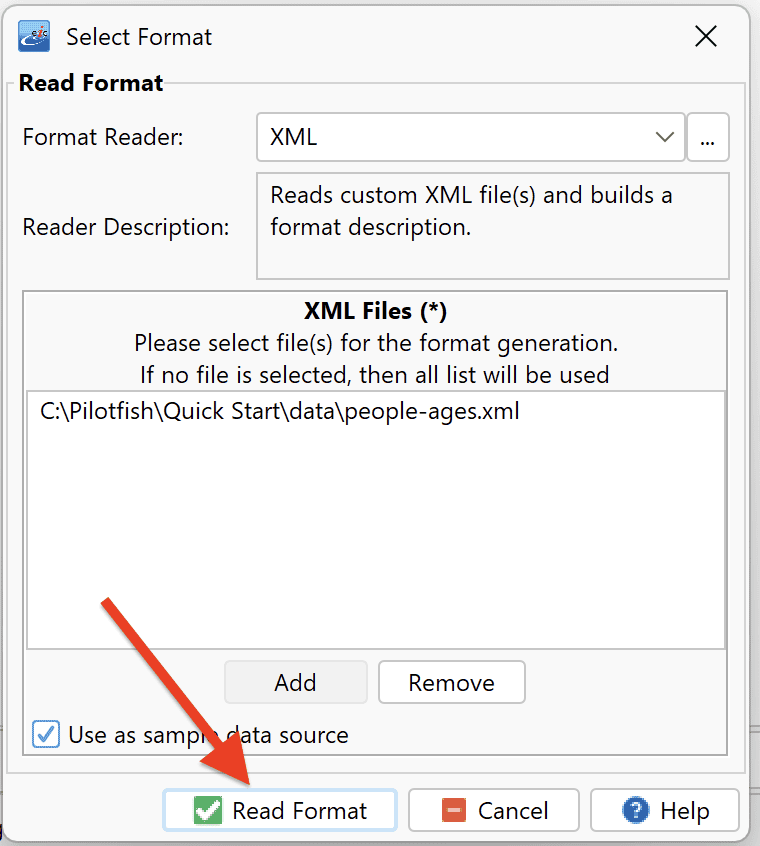Click the Cancel button text
Viewport: 760px width, 846px height.
point(513,811)
